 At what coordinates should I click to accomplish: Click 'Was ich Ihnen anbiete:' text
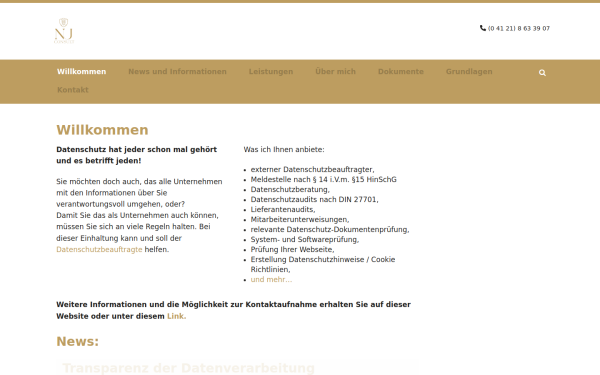click(x=284, y=150)
